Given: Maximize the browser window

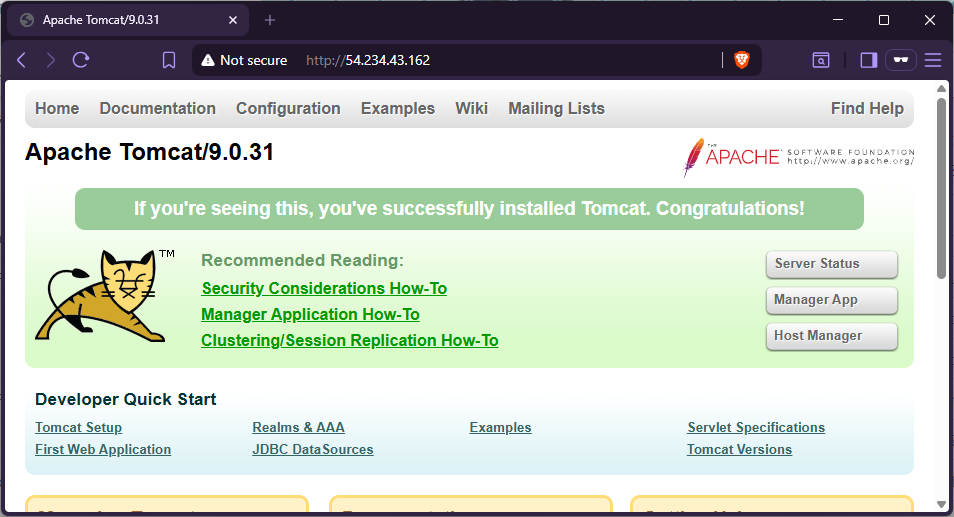Looking at the screenshot, I should tap(884, 20).
